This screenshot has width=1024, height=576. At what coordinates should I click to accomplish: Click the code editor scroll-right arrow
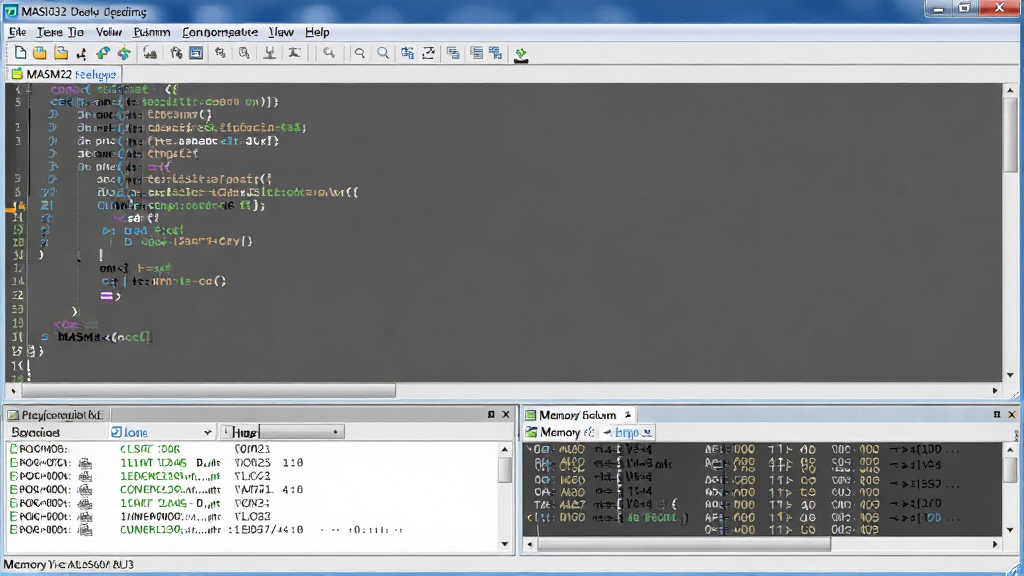[x=995, y=391]
